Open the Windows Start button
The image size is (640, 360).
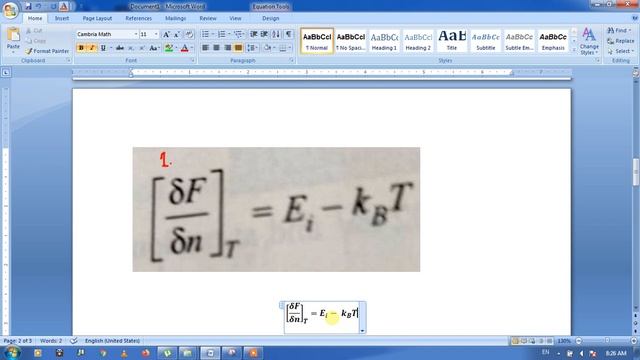[x=11, y=352]
